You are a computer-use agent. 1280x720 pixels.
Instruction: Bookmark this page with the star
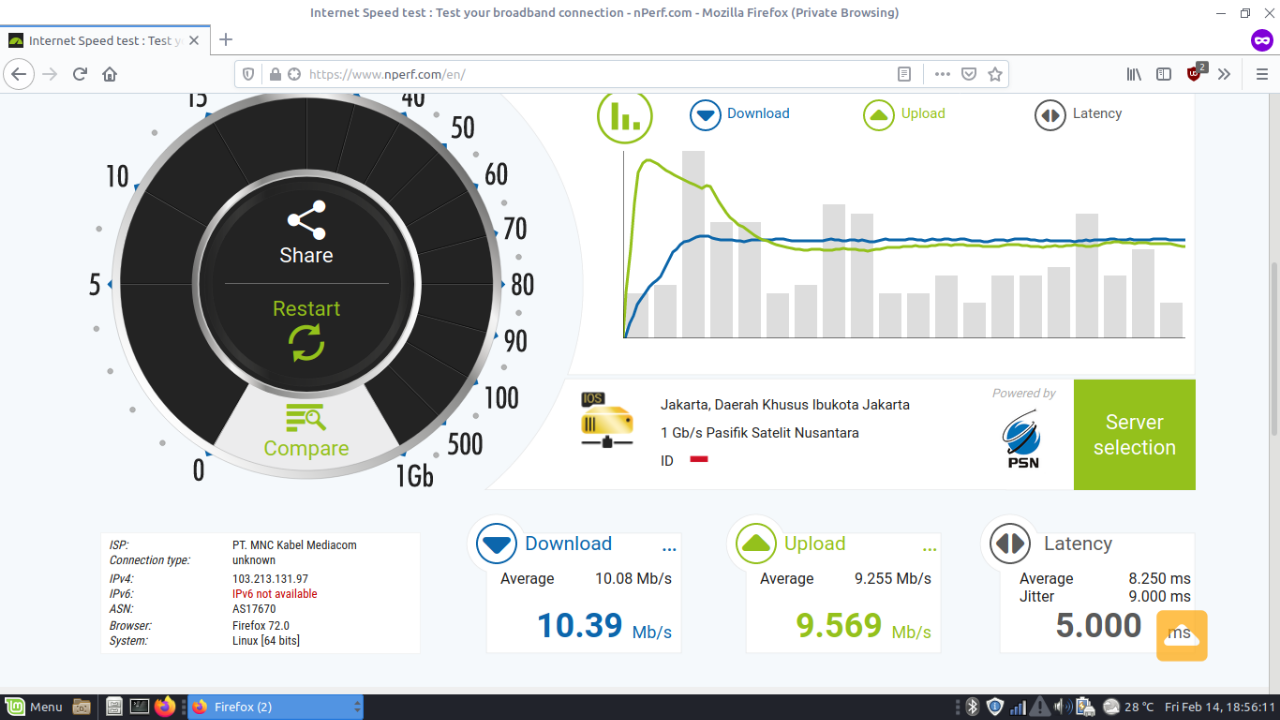tap(995, 74)
